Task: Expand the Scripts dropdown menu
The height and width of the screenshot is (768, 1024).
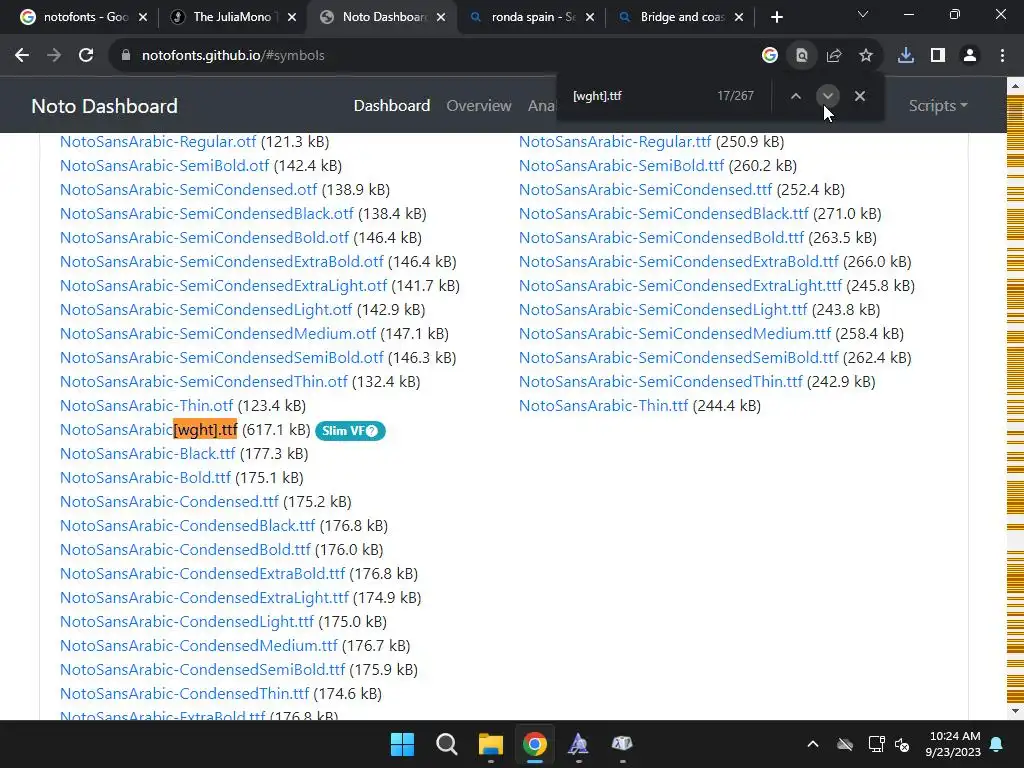Action: pyautogui.click(x=938, y=106)
